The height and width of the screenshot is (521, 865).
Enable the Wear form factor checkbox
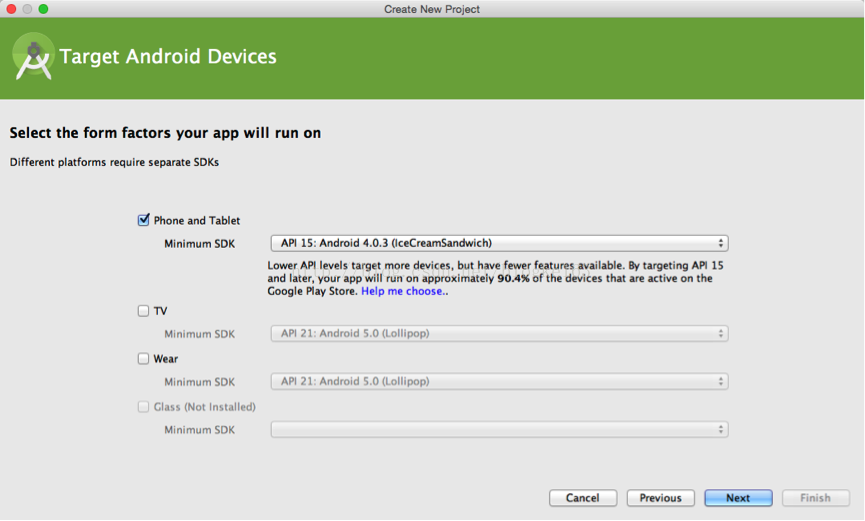(143, 359)
